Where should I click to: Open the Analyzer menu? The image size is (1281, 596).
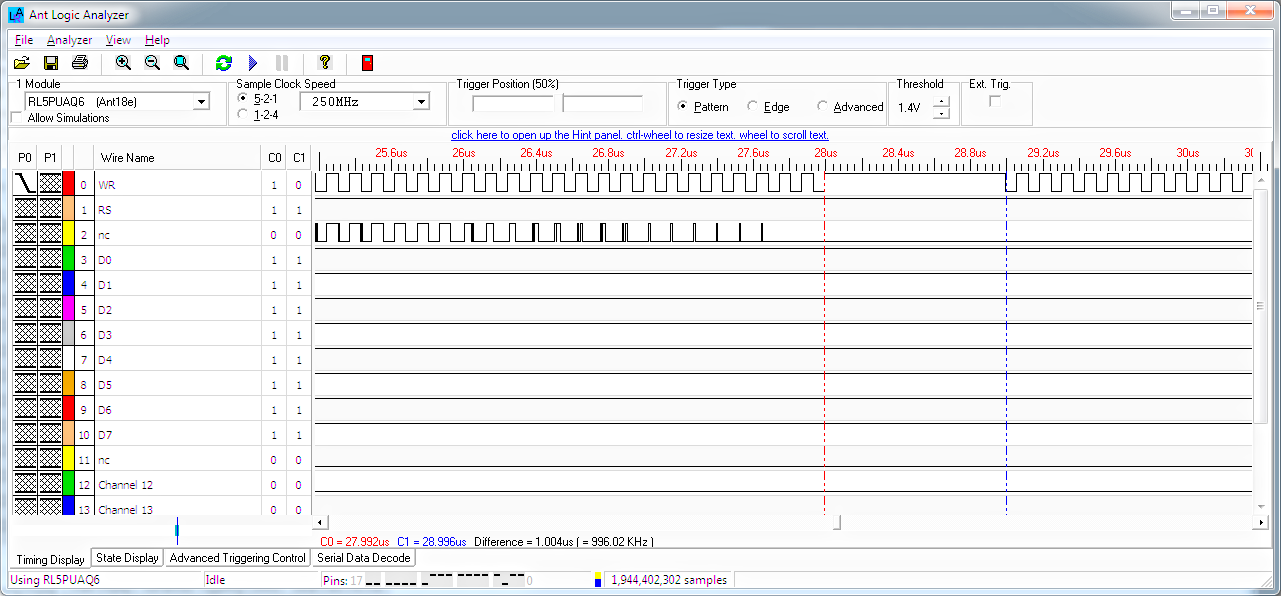(x=70, y=40)
